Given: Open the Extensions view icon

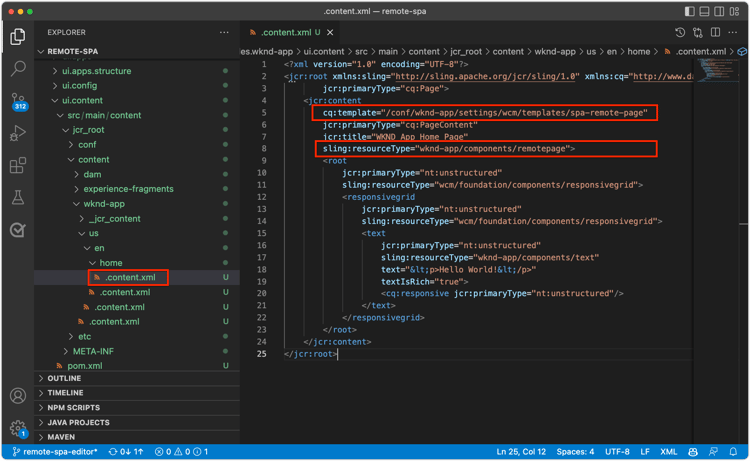Looking at the screenshot, I should coord(18,166).
